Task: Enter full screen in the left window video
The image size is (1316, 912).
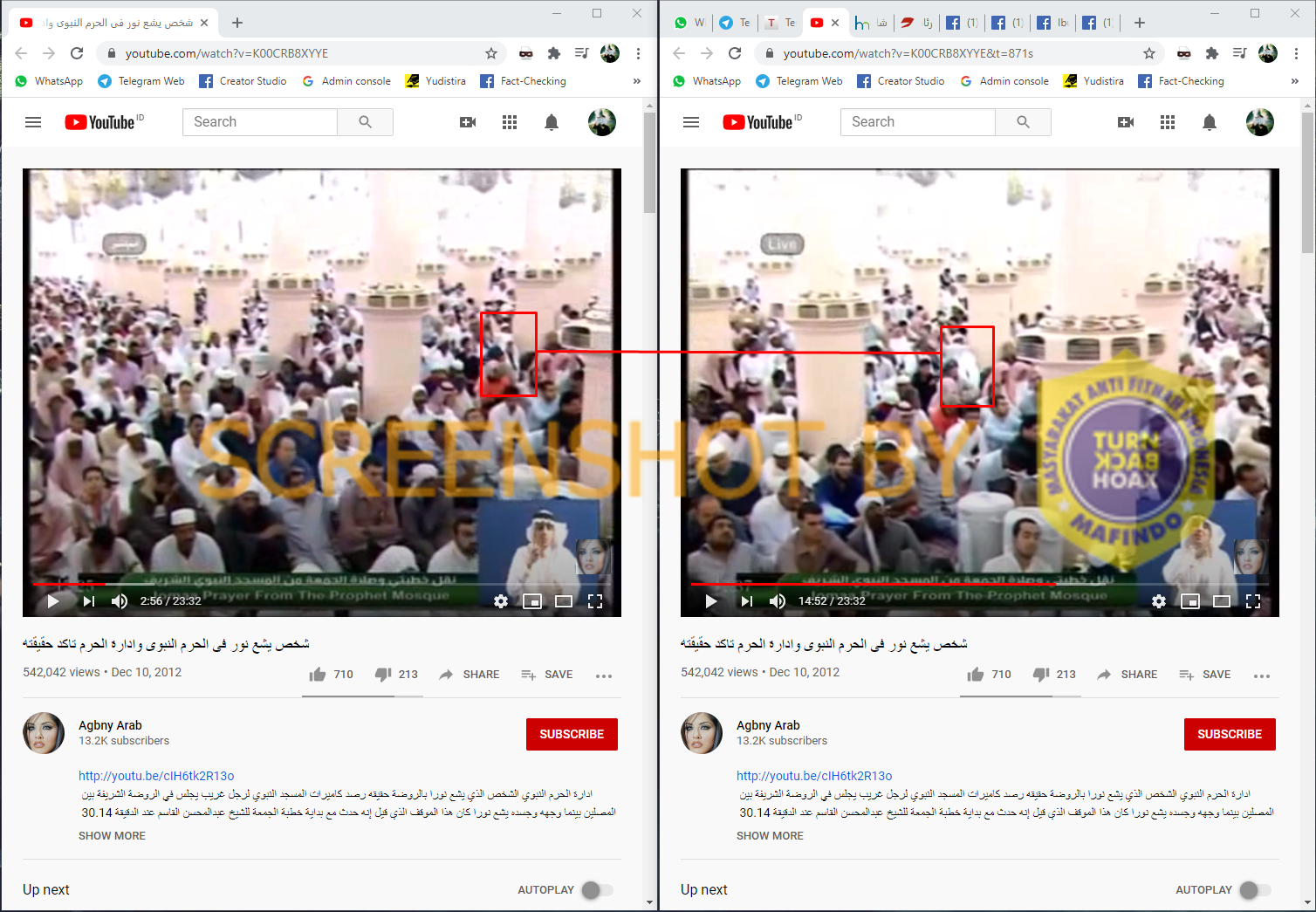Action: pos(595,601)
